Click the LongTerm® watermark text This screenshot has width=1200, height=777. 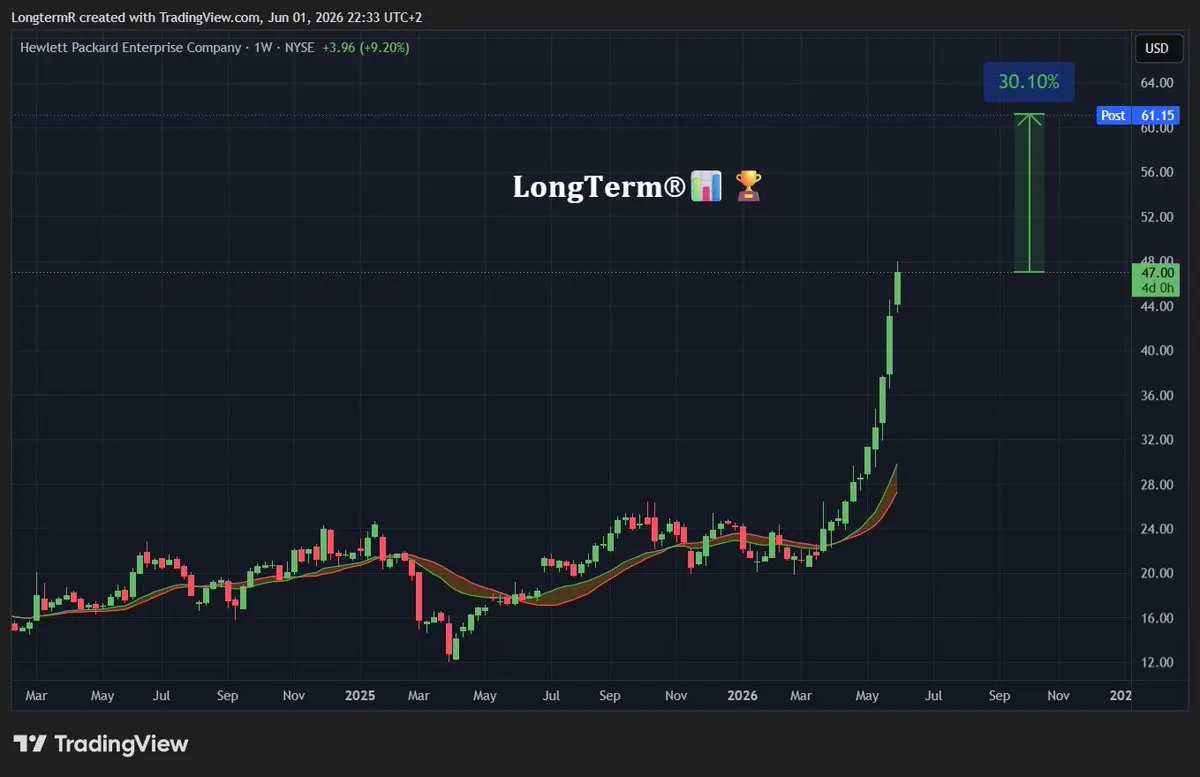(x=599, y=186)
